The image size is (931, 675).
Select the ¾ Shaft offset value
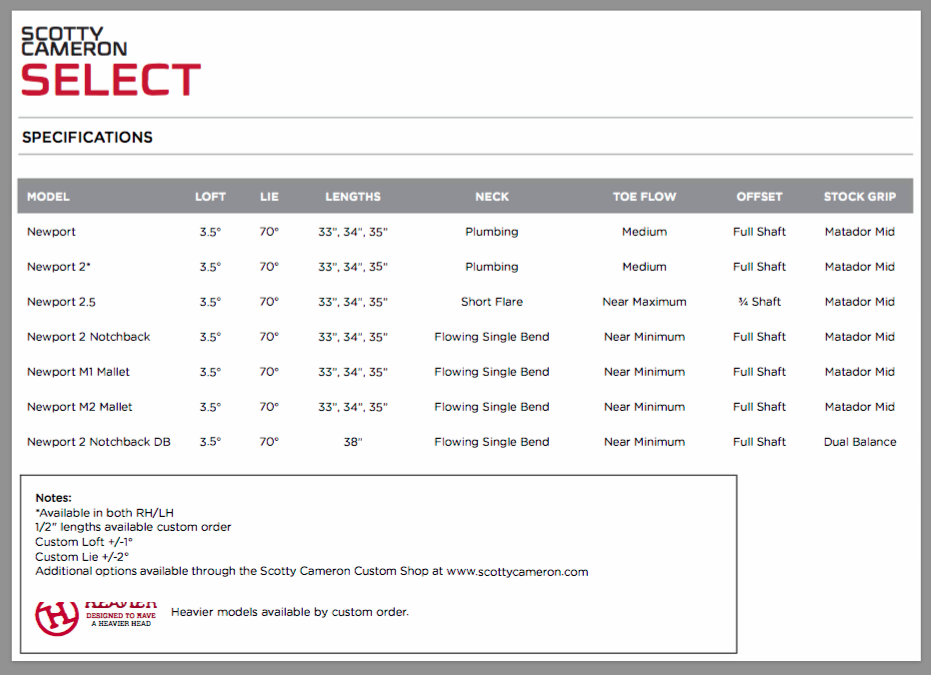[759, 302]
